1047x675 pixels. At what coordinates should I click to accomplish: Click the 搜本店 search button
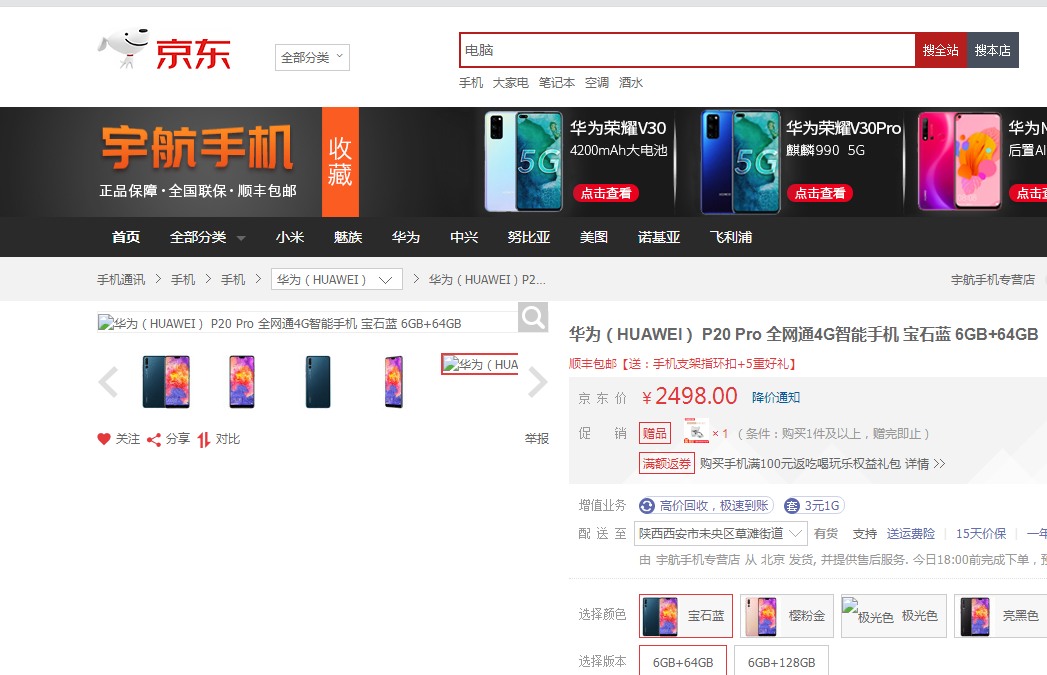993,50
